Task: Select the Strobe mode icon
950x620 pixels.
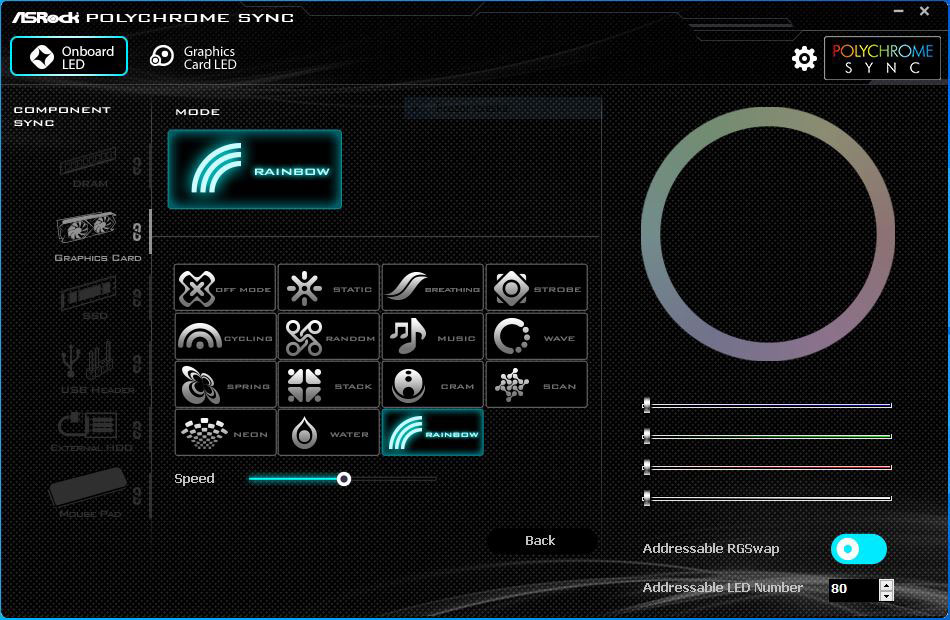Action: click(536, 288)
